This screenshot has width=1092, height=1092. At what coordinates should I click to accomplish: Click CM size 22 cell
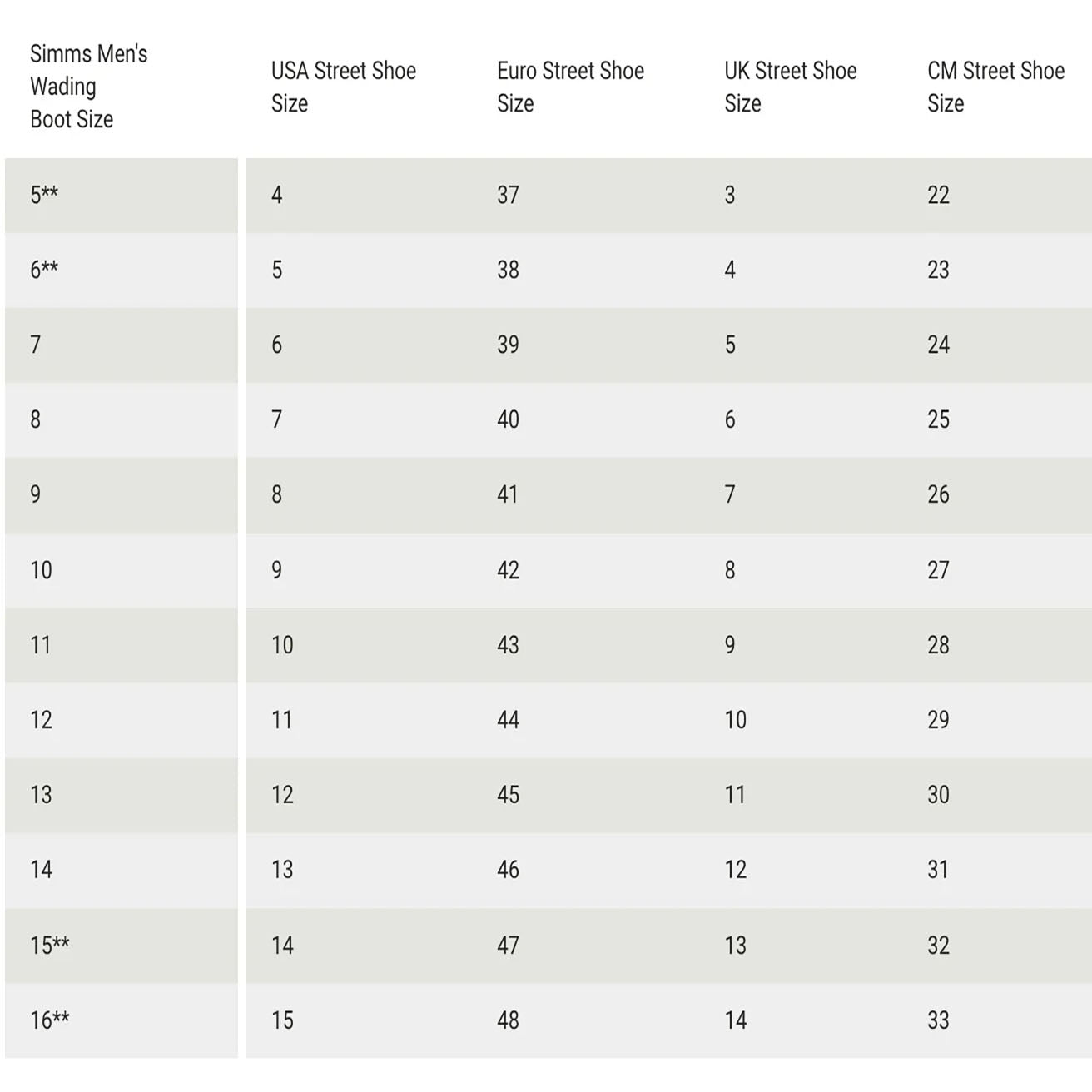tap(938, 195)
